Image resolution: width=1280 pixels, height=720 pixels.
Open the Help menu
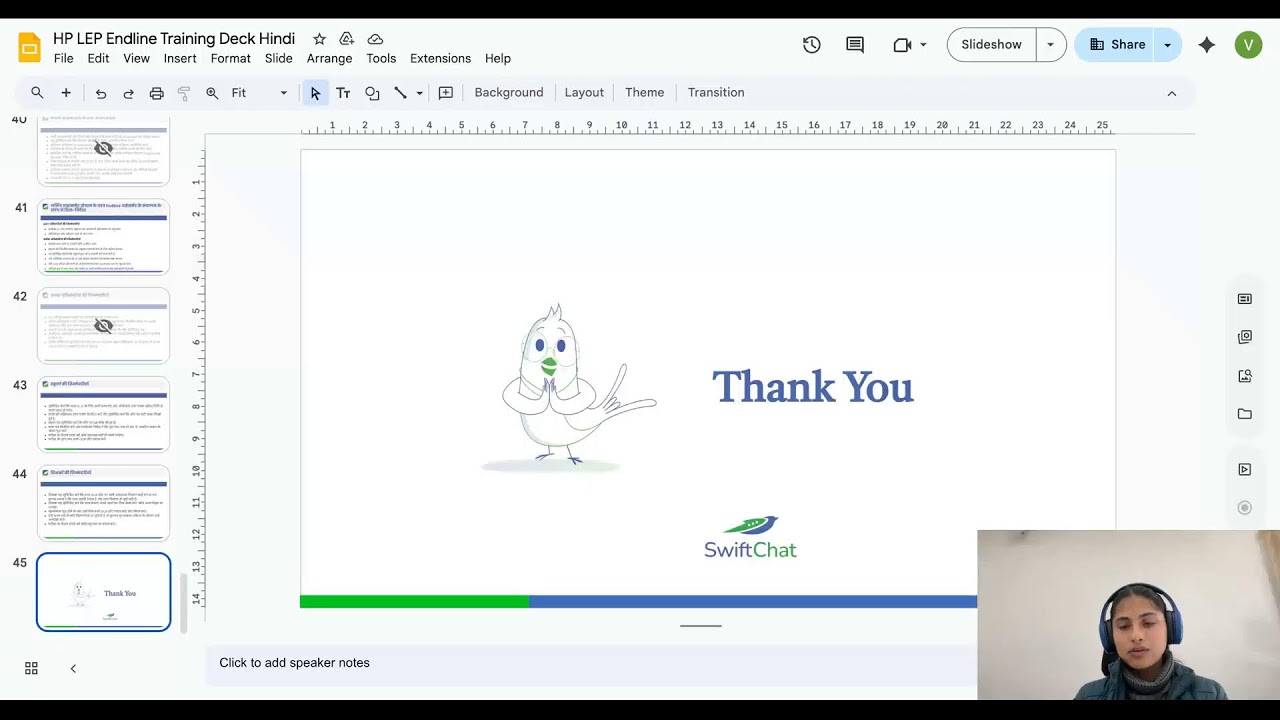498,59
